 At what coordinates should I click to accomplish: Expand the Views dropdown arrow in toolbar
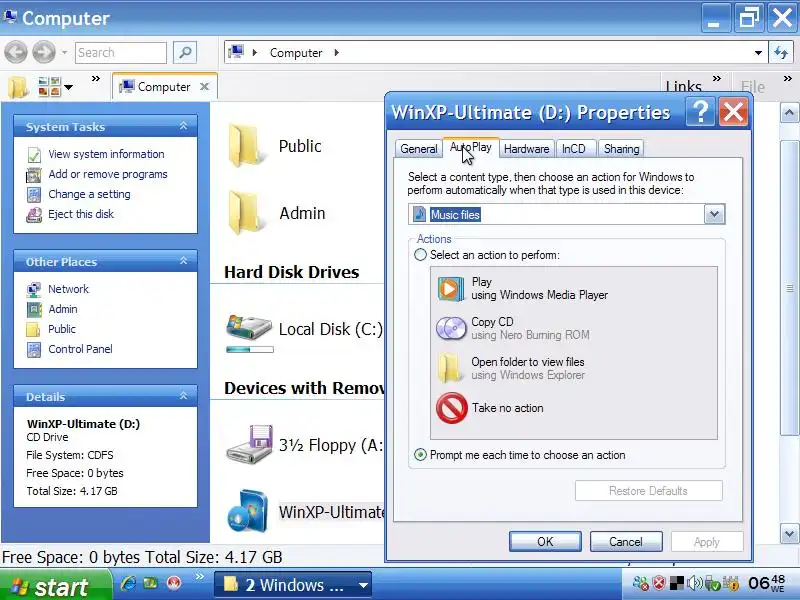pyautogui.click(x=68, y=87)
